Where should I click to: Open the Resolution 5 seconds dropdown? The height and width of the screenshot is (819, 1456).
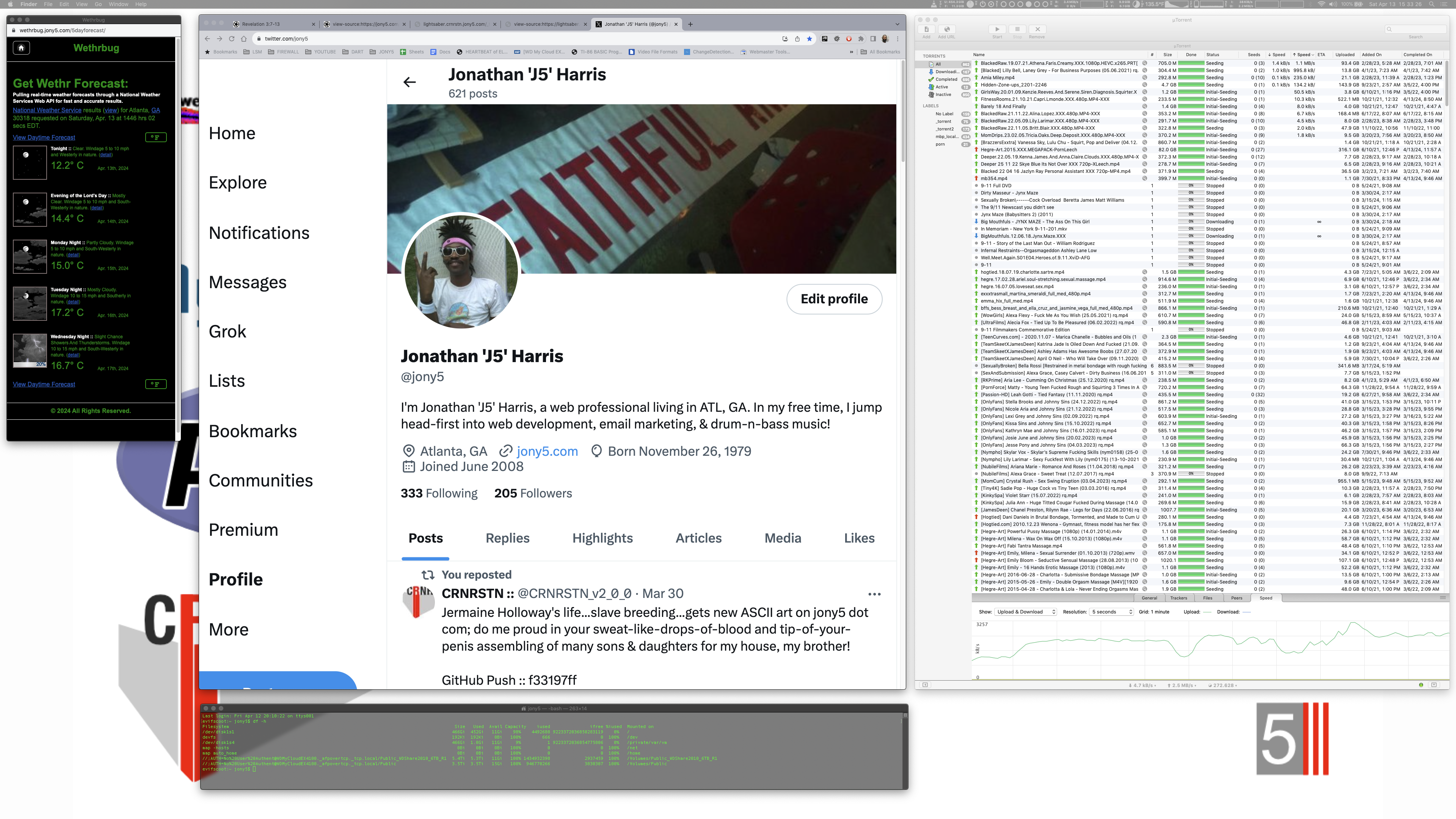tap(1112, 612)
